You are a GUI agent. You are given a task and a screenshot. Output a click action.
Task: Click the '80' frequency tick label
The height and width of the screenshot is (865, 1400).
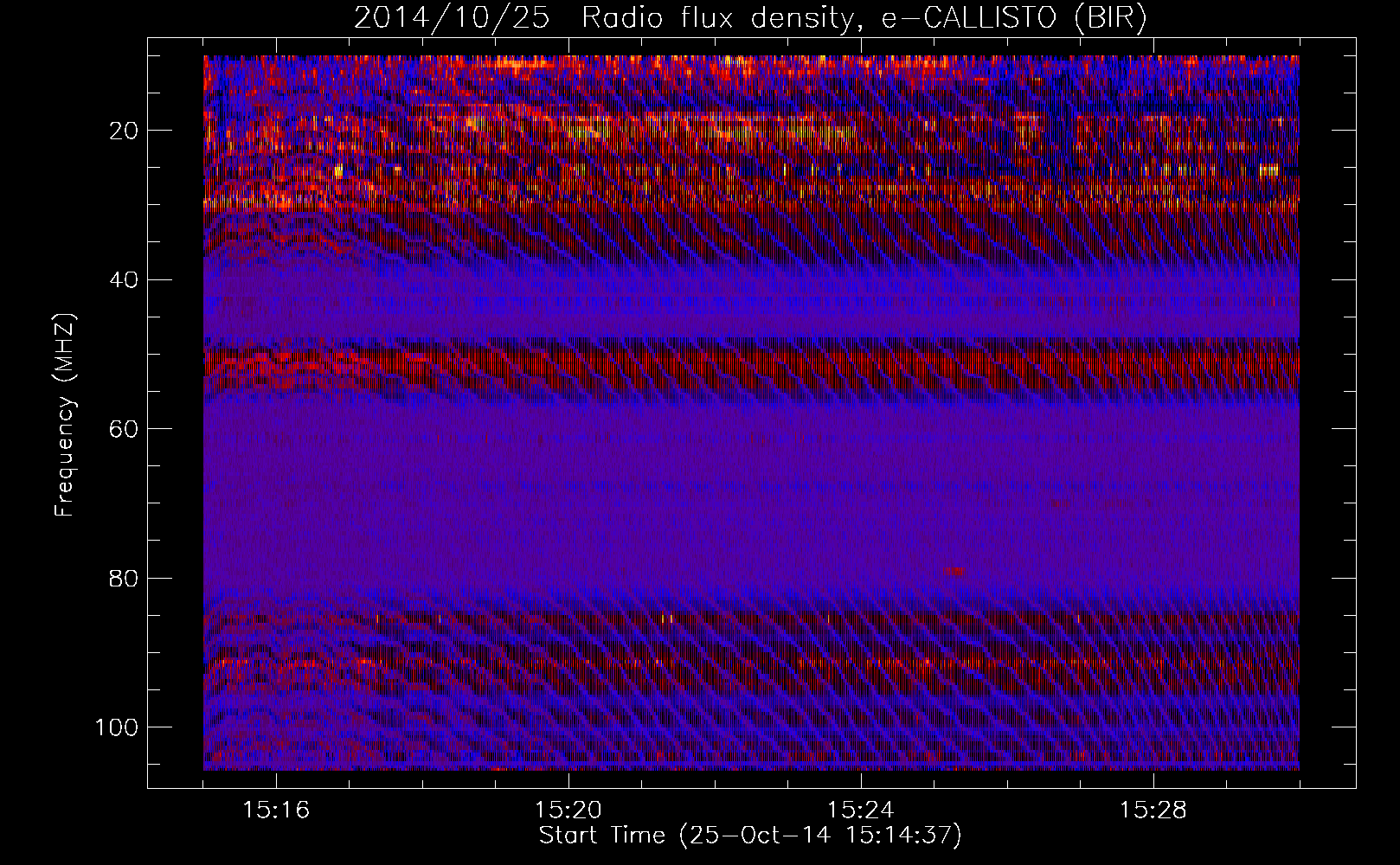click(x=125, y=578)
